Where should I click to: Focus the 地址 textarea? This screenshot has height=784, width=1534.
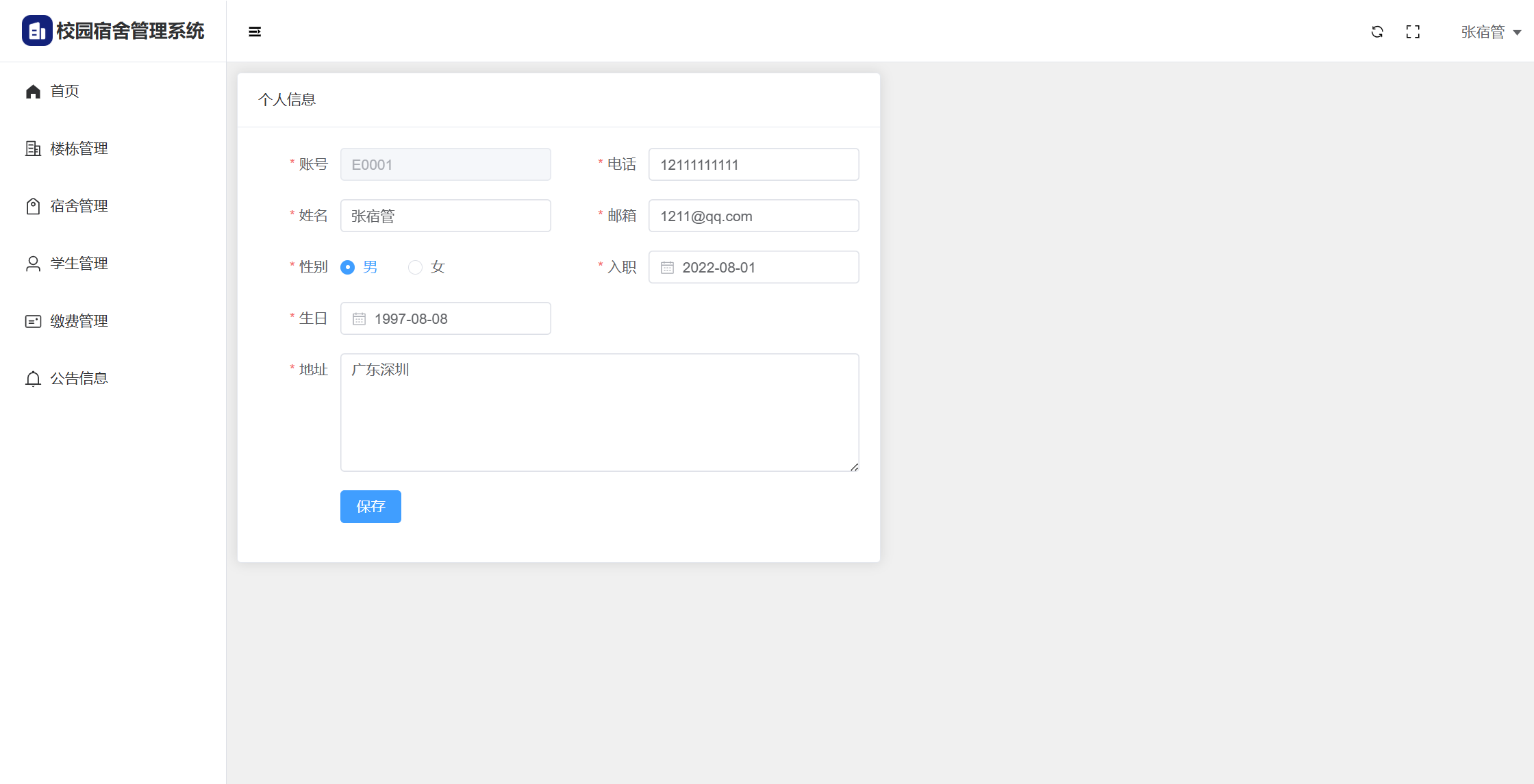tap(599, 412)
